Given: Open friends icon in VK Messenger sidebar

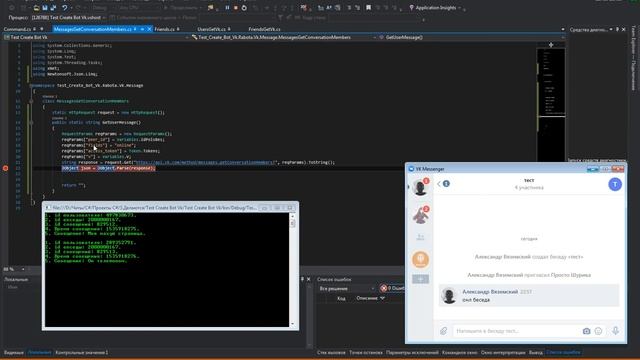Looking at the screenshot, I should pyautogui.click(x=420, y=237).
